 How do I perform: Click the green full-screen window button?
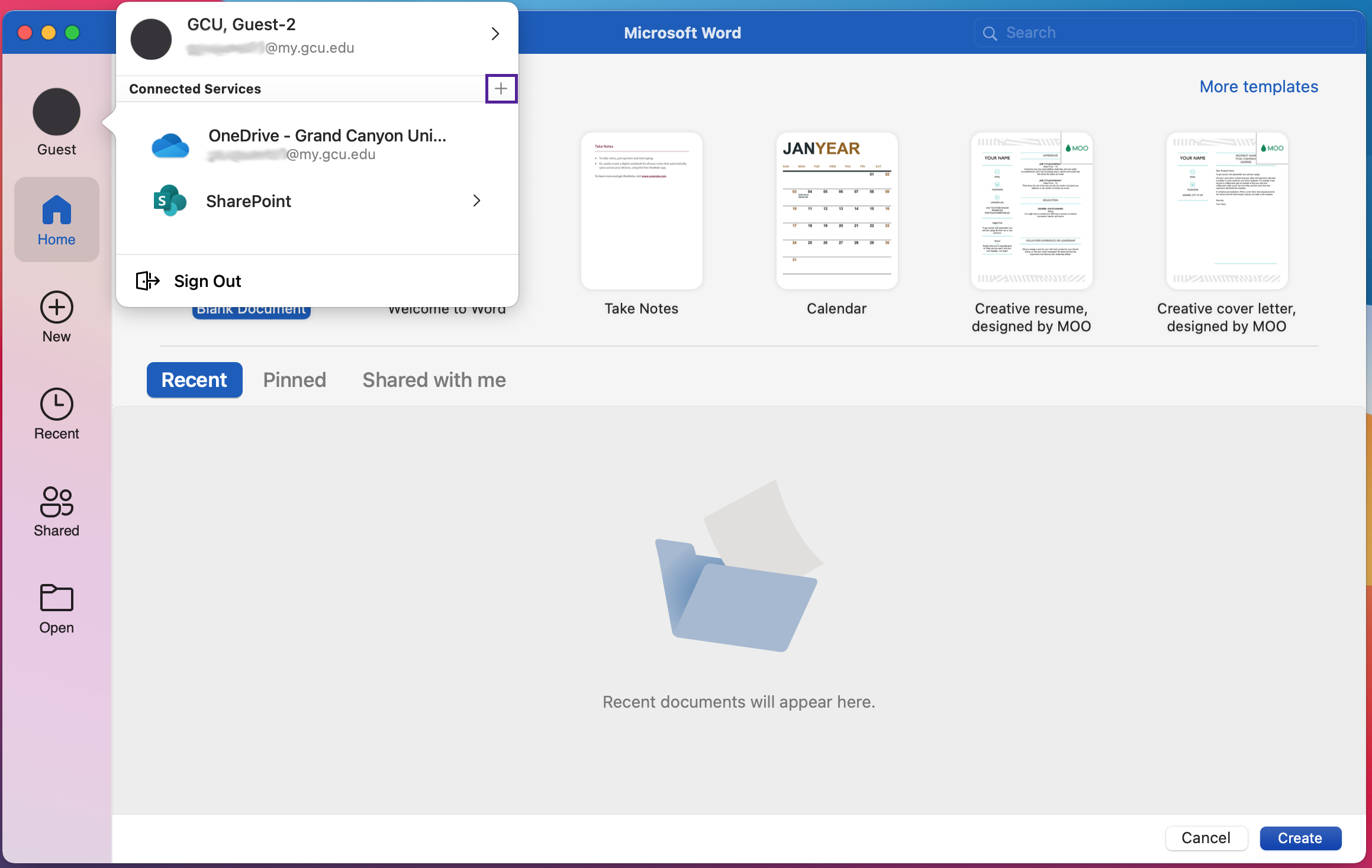click(72, 33)
